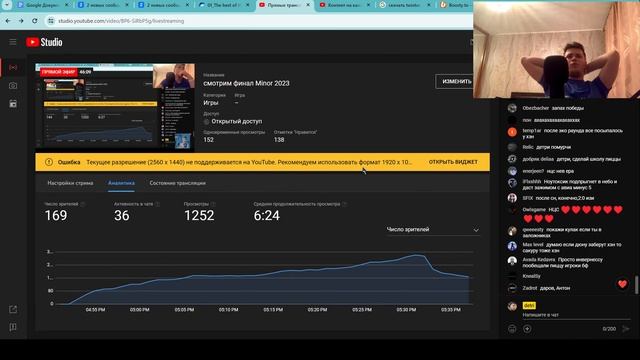Click the feedback icon at sidebar bottom

click(x=13, y=327)
